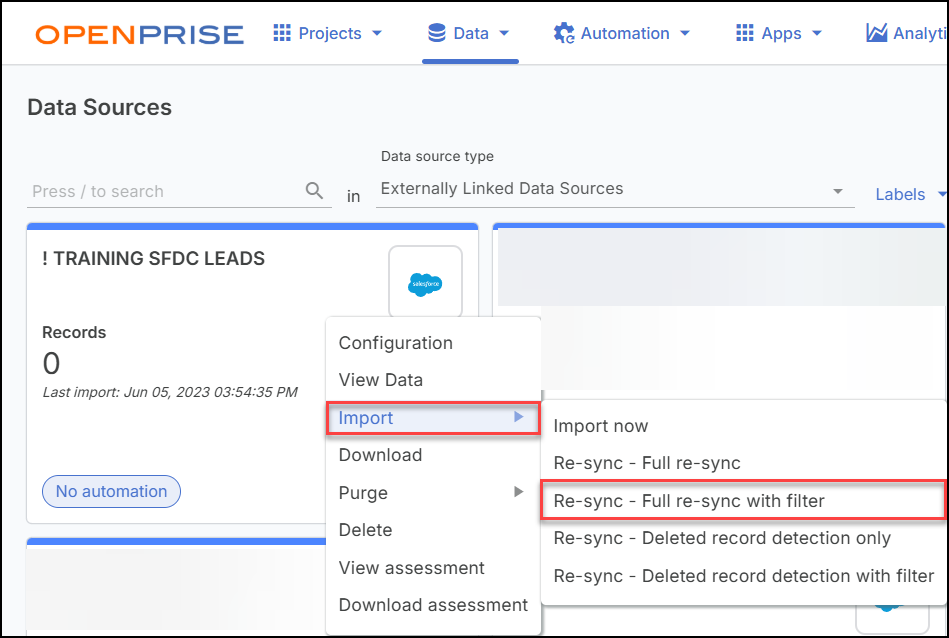Click the ! TRAINING SFDC LEADS title
Viewport: 949px width, 638px height.
point(154,258)
